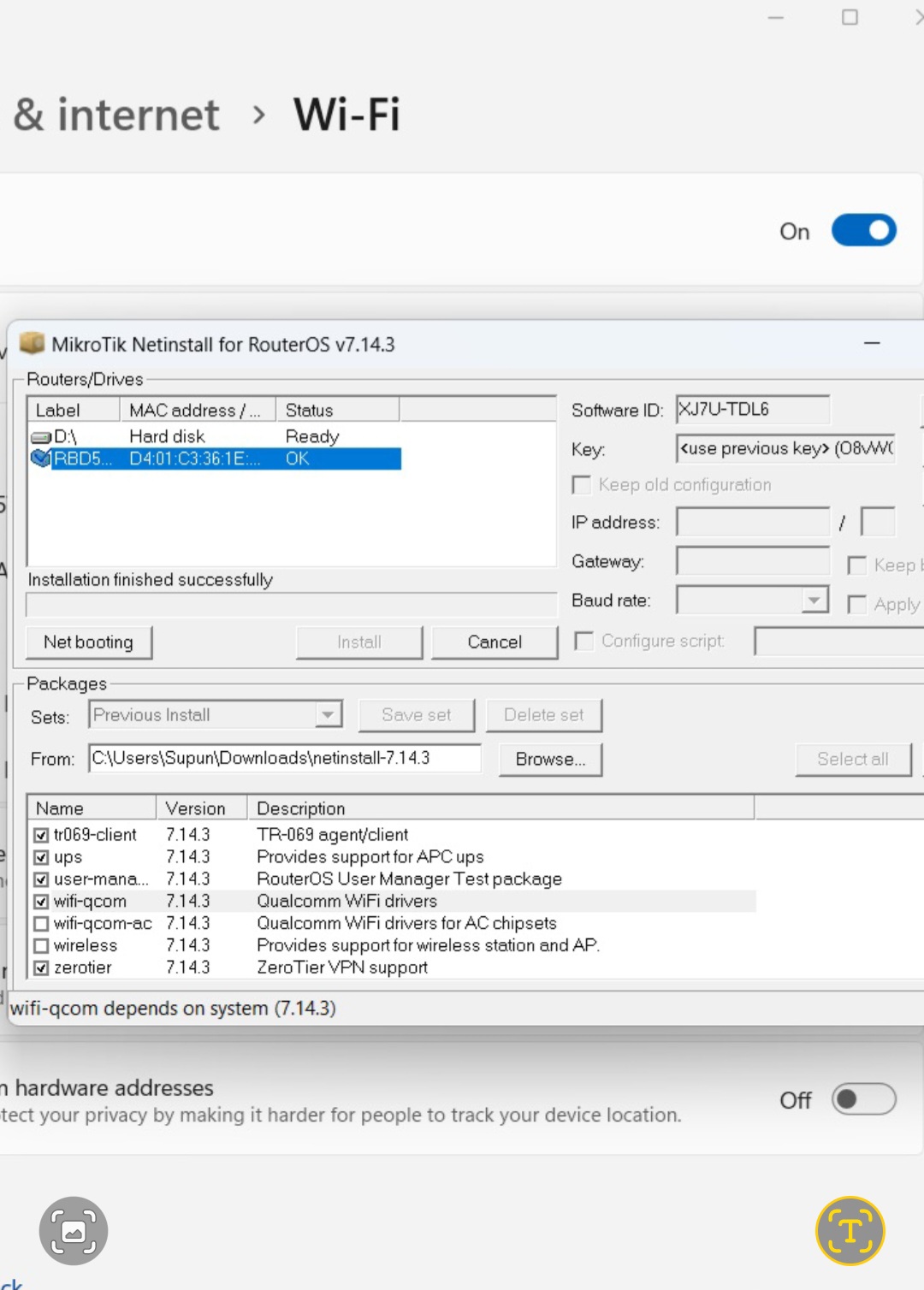Open the Sets dropdown showing Previous Install
The height and width of the screenshot is (1290, 924).
[329, 714]
